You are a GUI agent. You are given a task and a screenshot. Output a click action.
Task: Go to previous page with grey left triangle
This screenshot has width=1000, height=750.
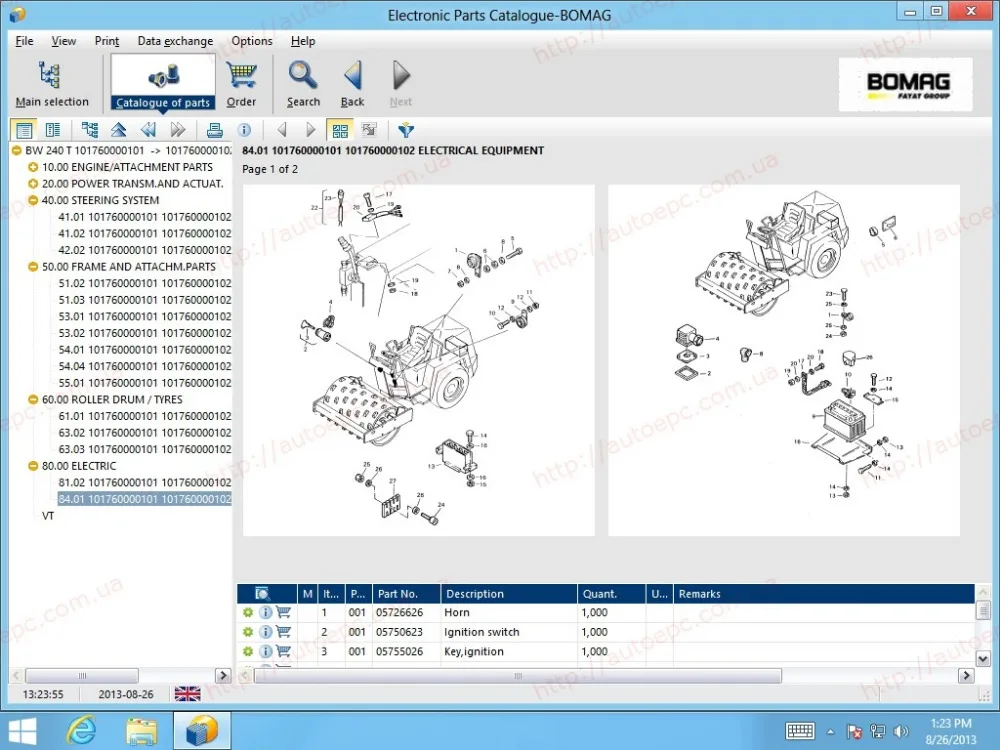click(281, 130)
